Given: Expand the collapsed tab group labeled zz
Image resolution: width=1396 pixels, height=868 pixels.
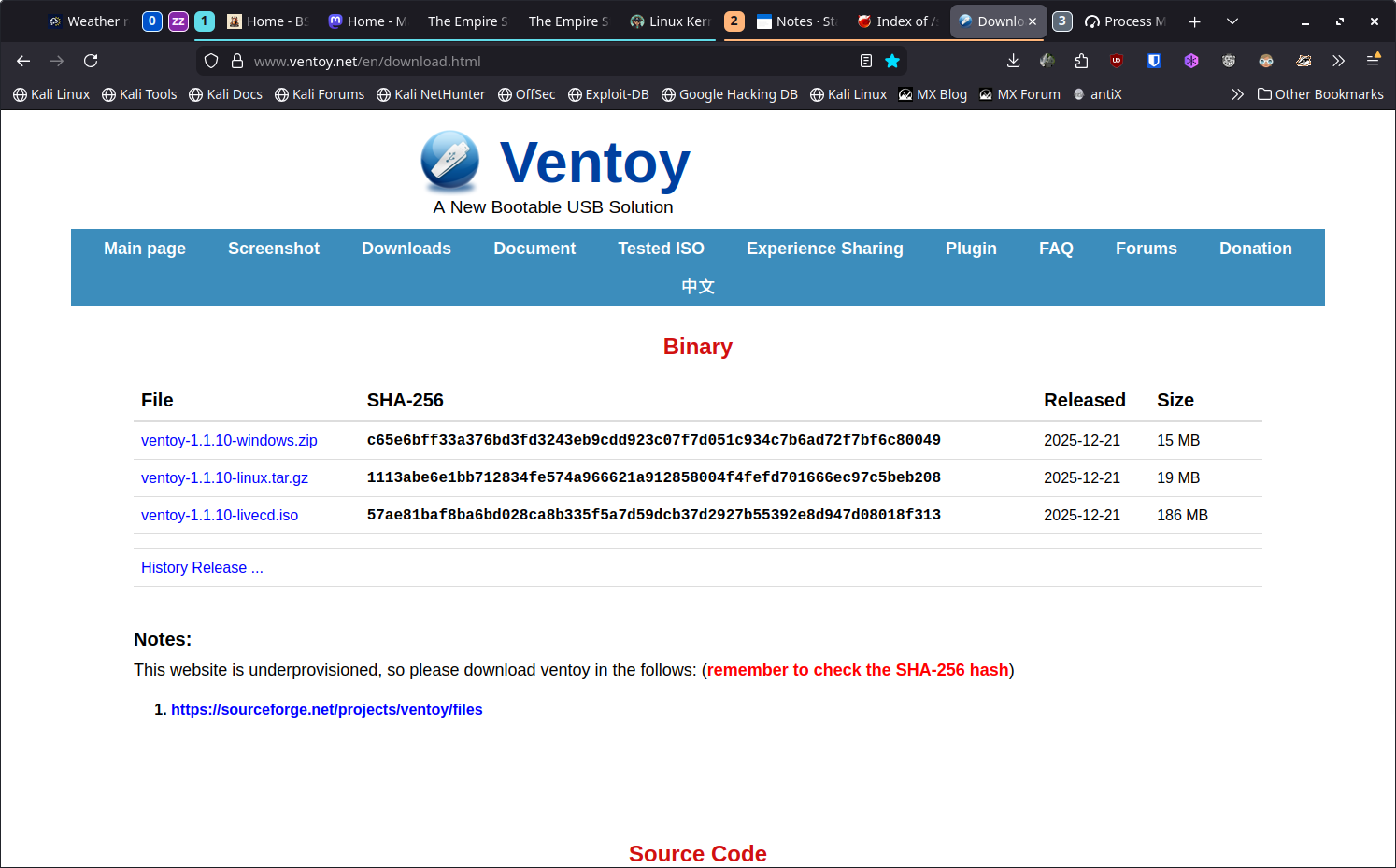Looking at the screenshot, I should click(178, 21).
